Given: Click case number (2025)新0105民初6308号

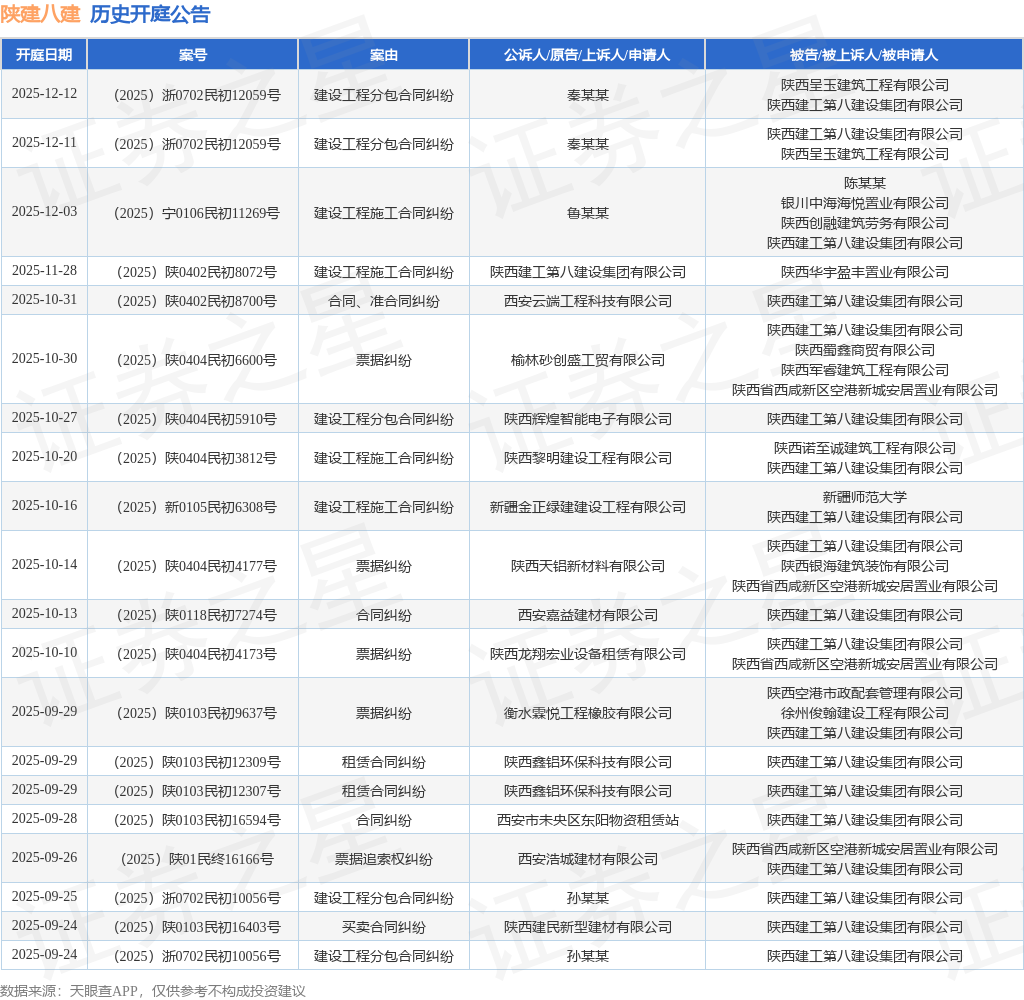Looking at the screenshot, I should tap(197, 507).
